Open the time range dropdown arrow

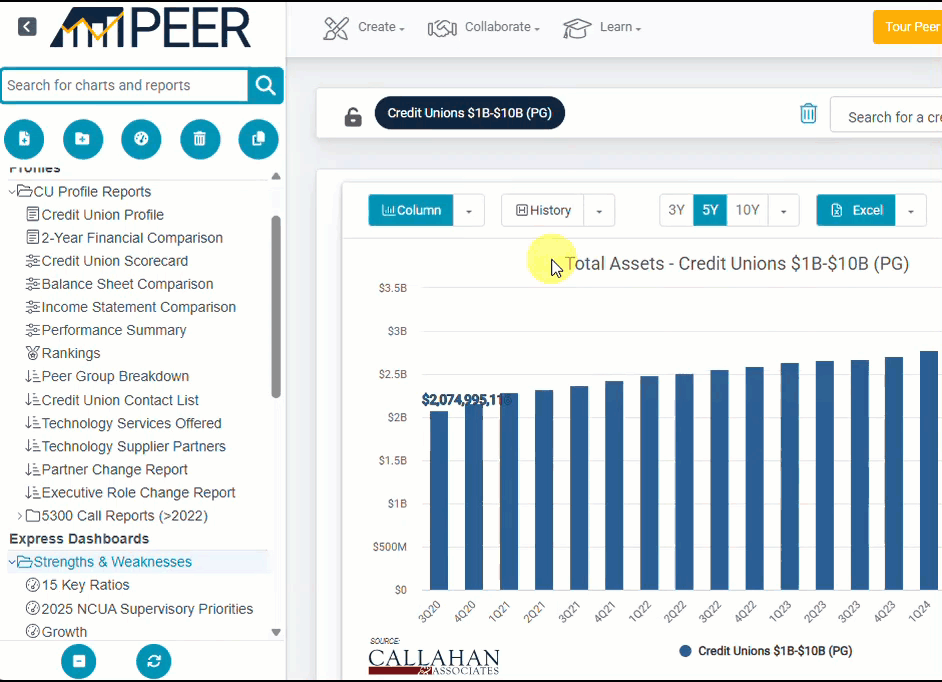783,210
